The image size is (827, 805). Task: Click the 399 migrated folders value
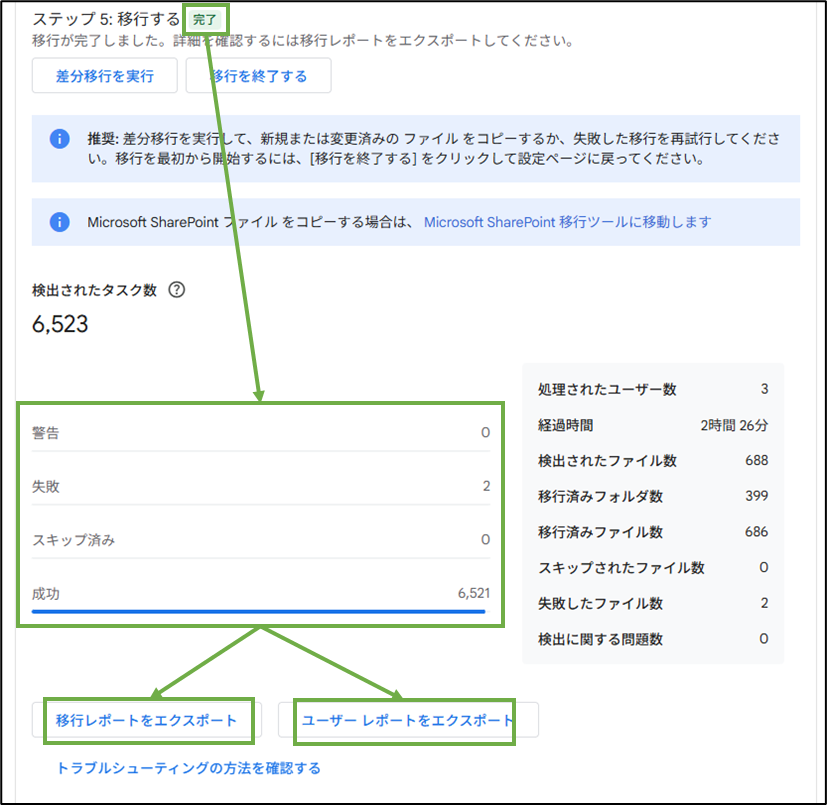pos(756,495)
